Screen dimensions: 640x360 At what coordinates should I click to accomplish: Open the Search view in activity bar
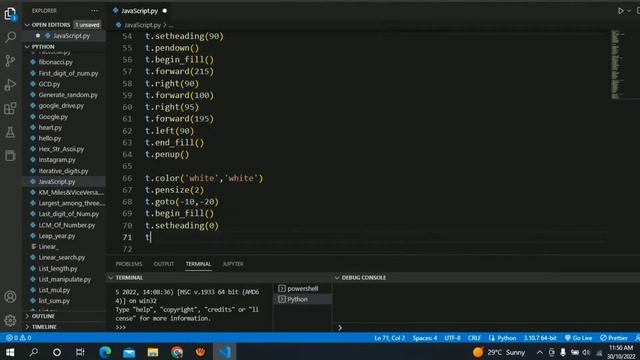point(10,38)
